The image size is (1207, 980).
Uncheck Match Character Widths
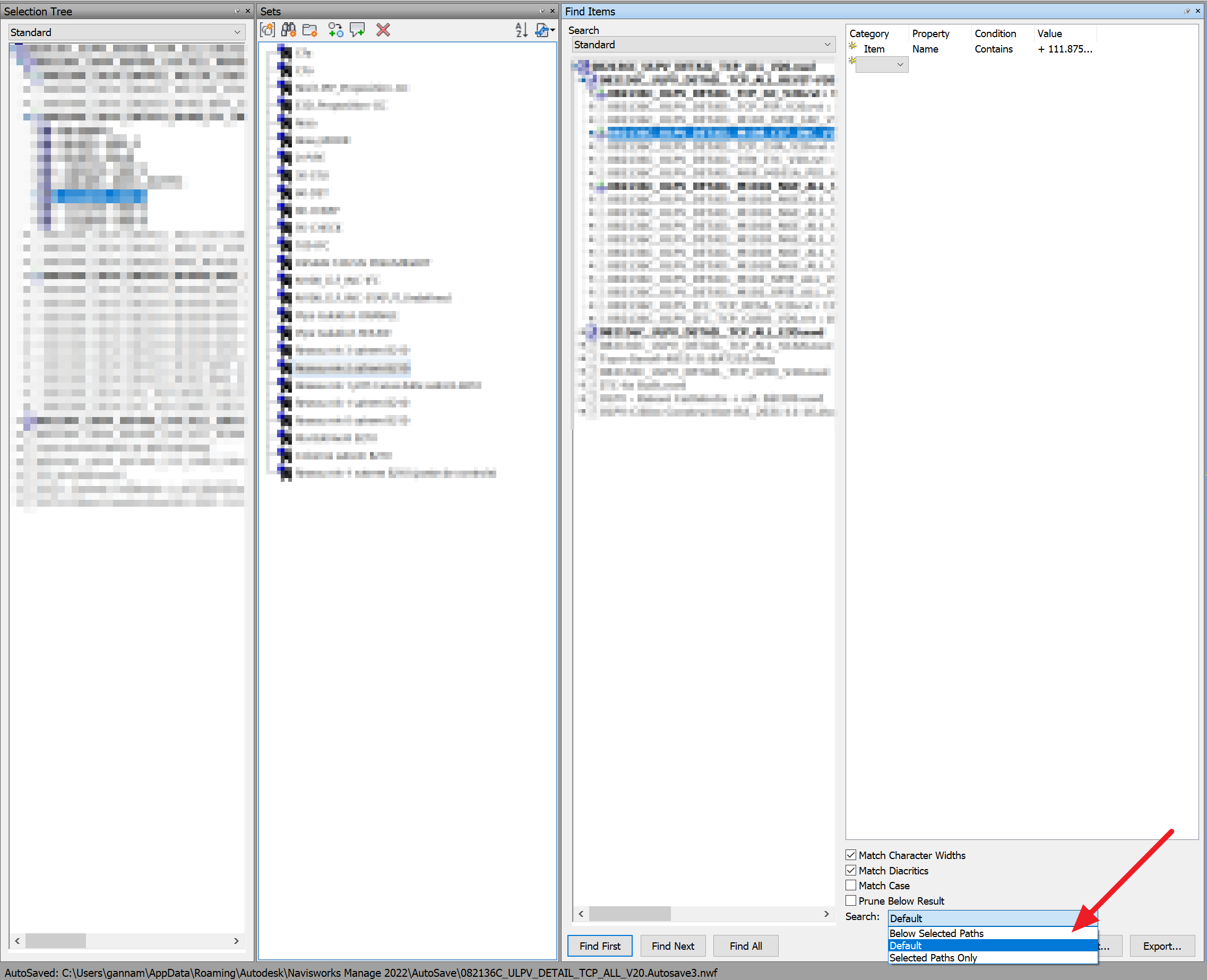coord(851,855)
